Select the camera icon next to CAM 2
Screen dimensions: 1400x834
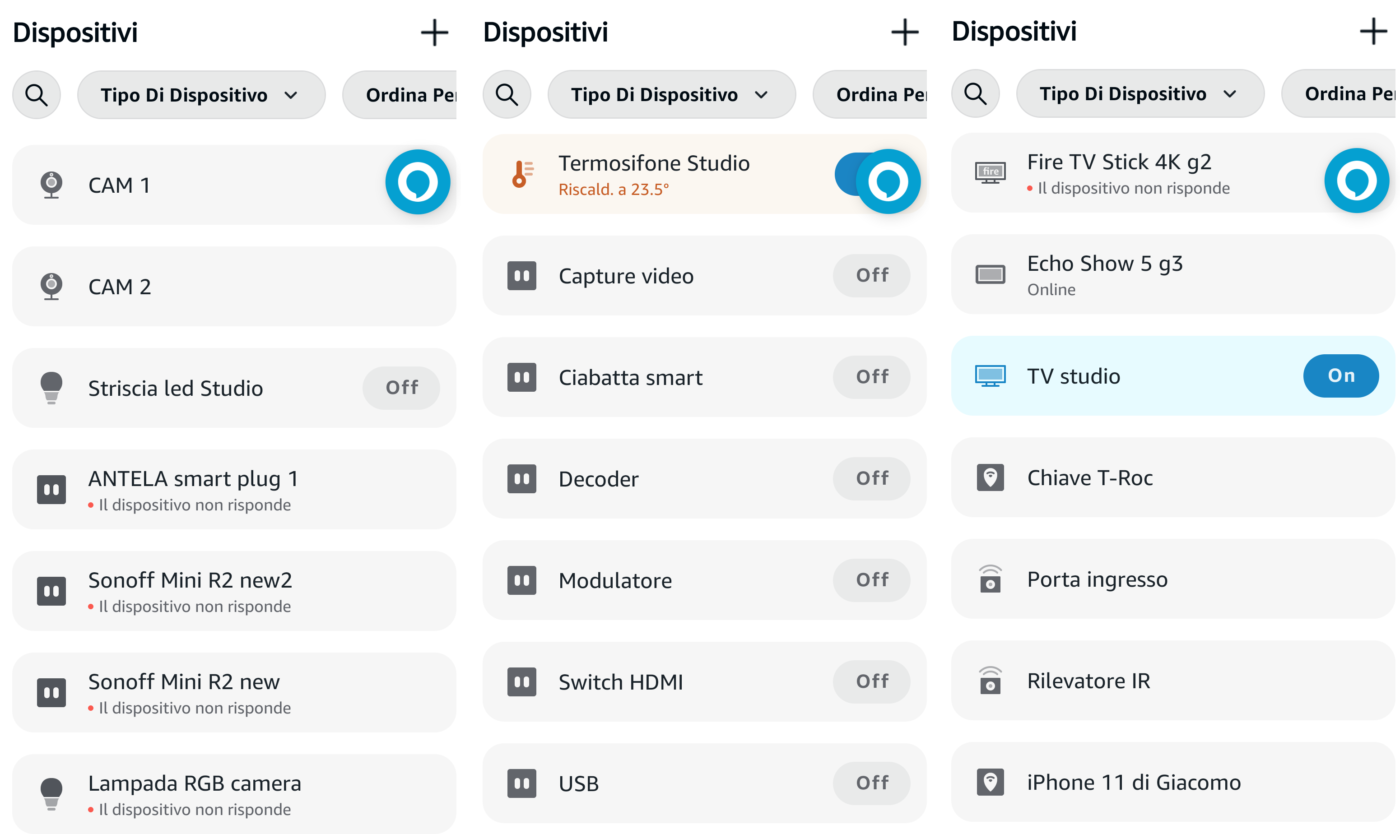tap(51, 287)
